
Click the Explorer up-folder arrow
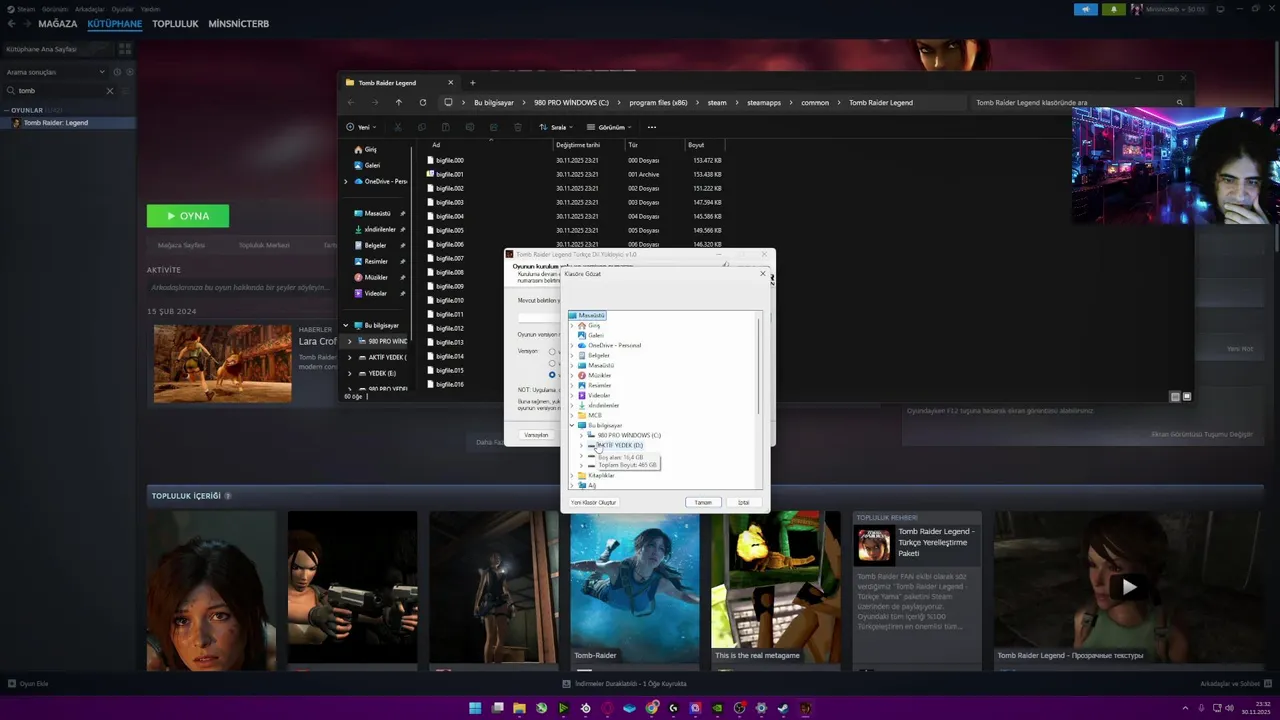point(398,102)
